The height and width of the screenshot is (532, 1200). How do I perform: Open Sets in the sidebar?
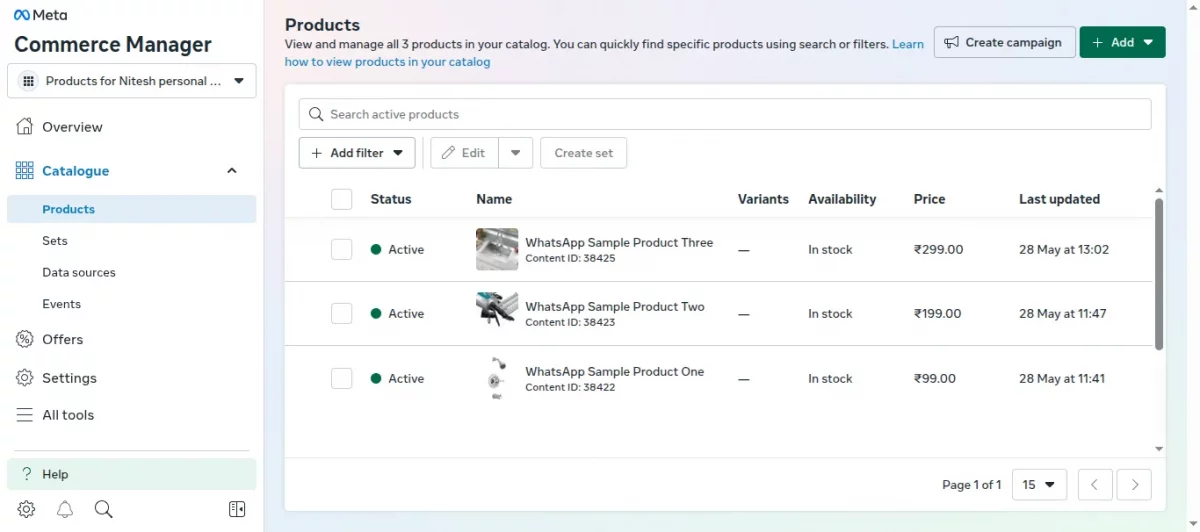point(132,241)
